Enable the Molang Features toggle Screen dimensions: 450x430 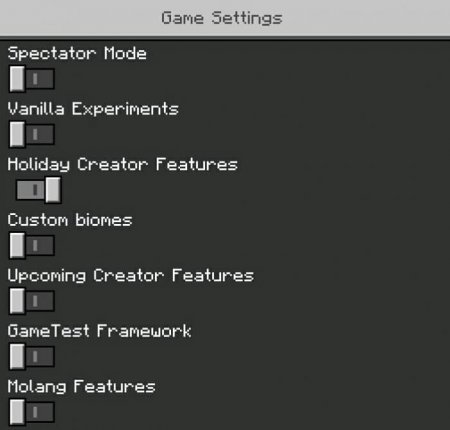pyautogui.click(x=32, y=413)
